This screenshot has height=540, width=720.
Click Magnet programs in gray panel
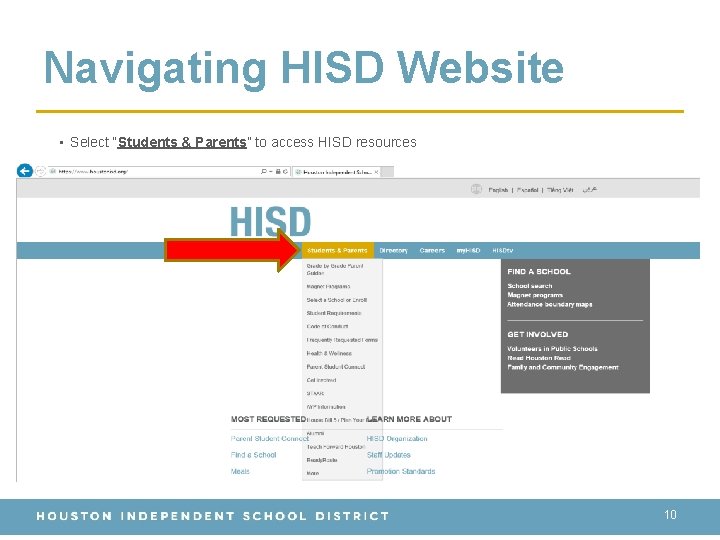[535, 295]
